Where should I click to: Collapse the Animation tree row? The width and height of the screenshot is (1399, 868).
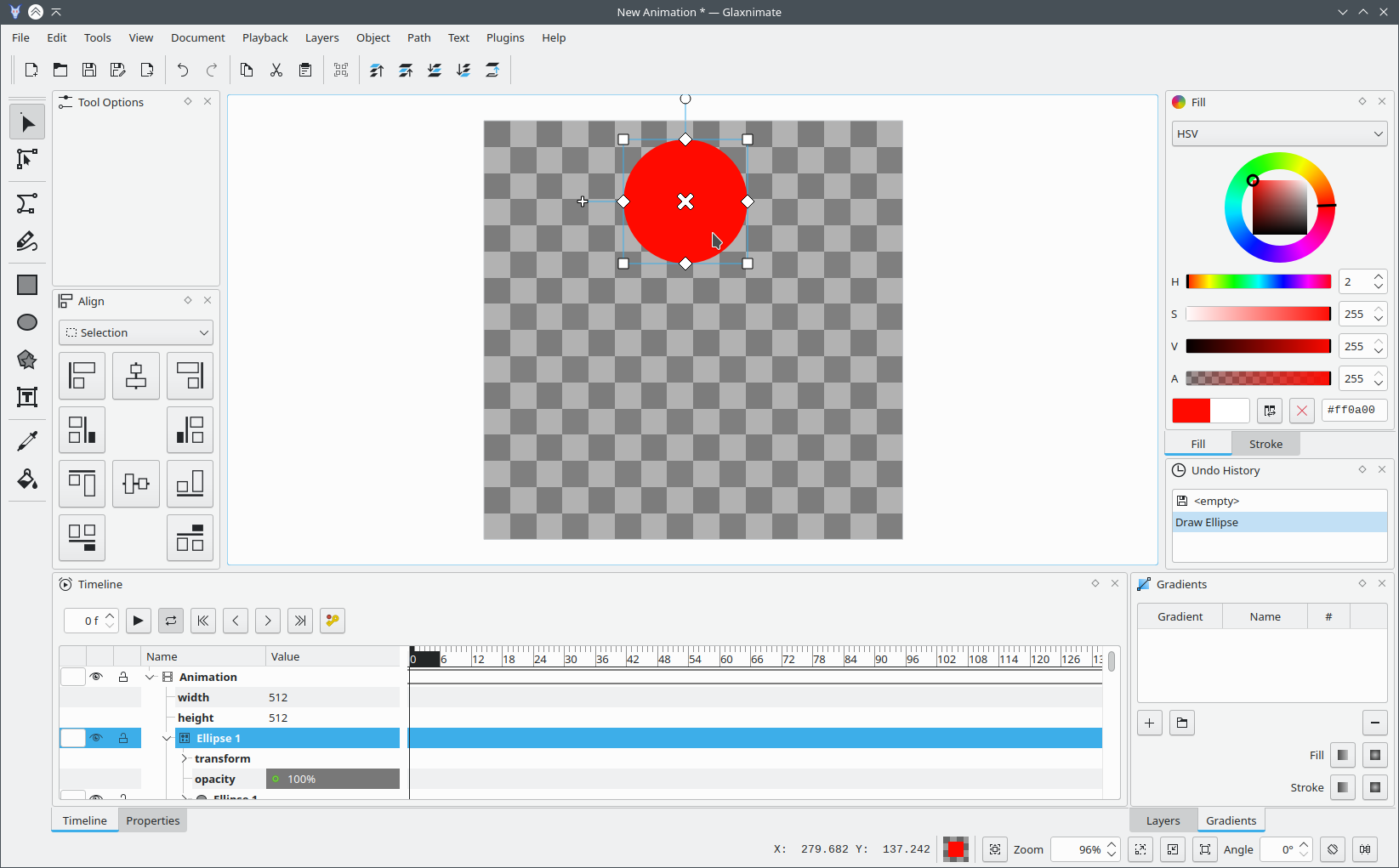(151, 677)
